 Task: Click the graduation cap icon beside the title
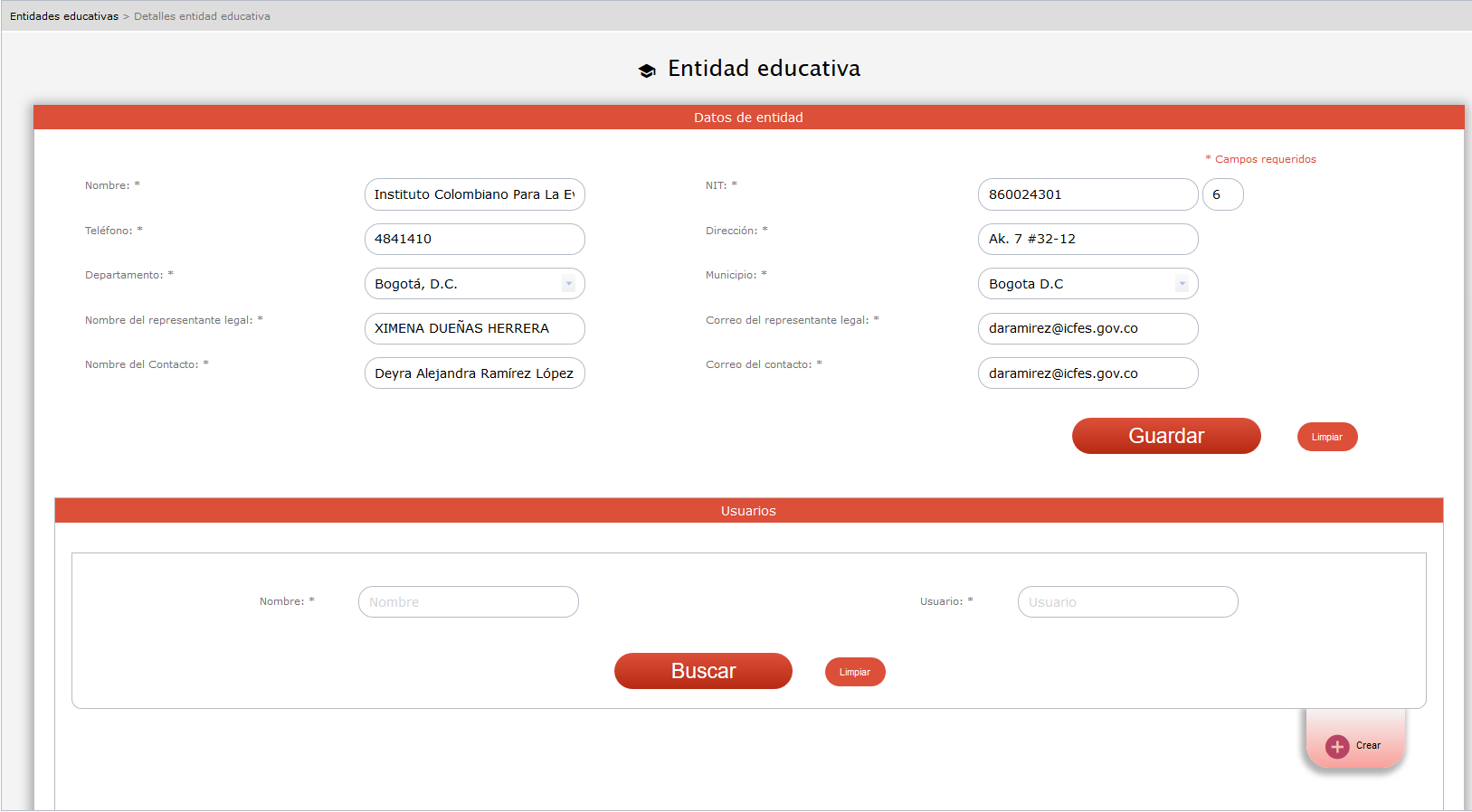pyautogui.click(x=647, y=71)
